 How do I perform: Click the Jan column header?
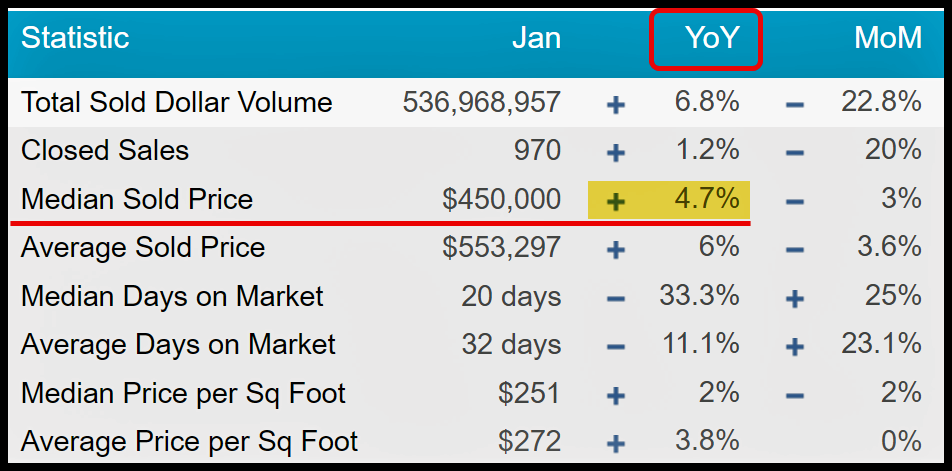tap(536, 39)
